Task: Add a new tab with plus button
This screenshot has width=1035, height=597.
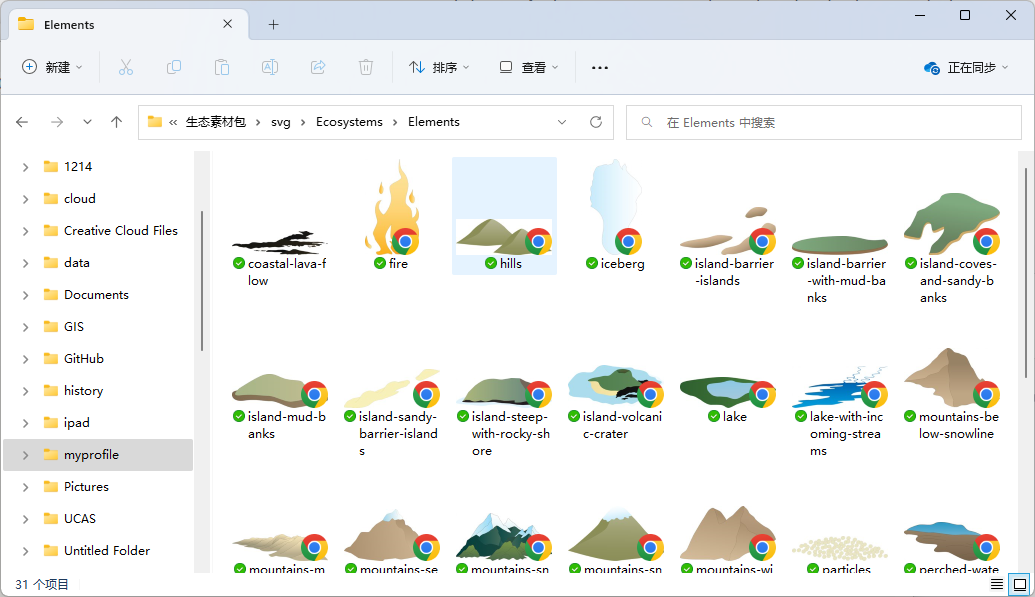Action: (x=273, y=24)
